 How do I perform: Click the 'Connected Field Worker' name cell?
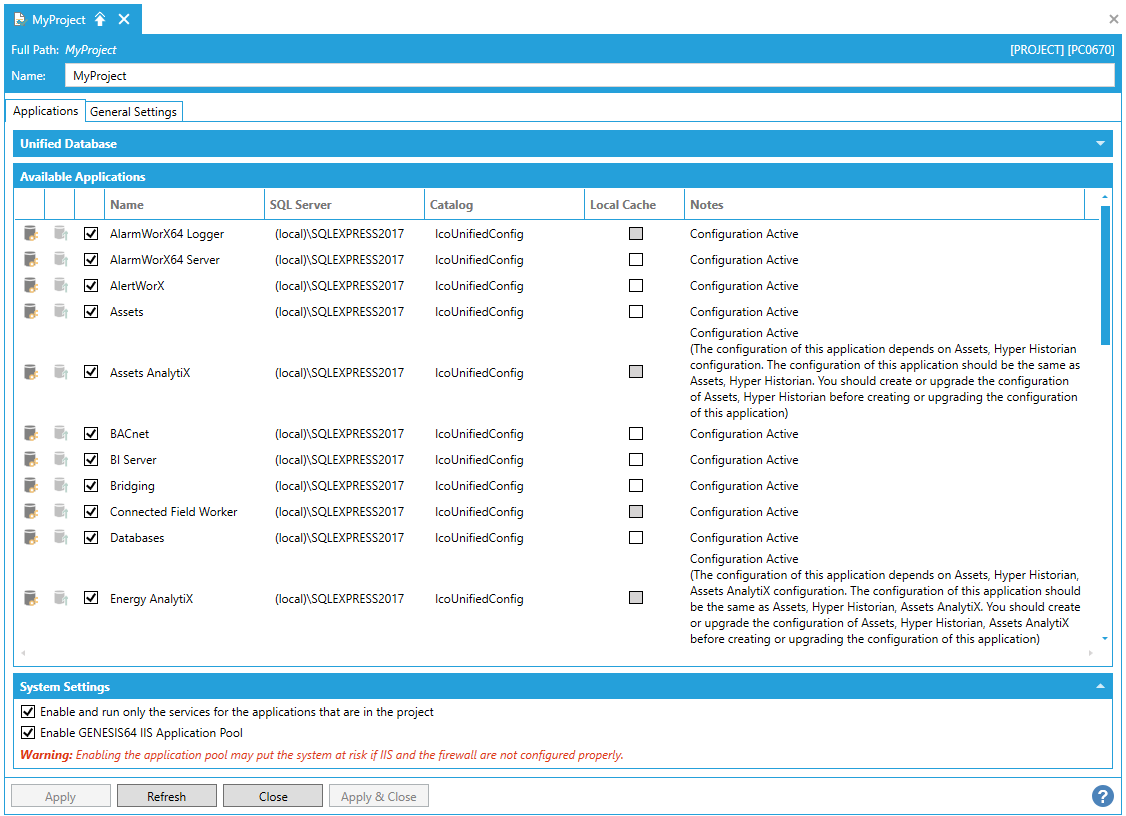[173, 511]
